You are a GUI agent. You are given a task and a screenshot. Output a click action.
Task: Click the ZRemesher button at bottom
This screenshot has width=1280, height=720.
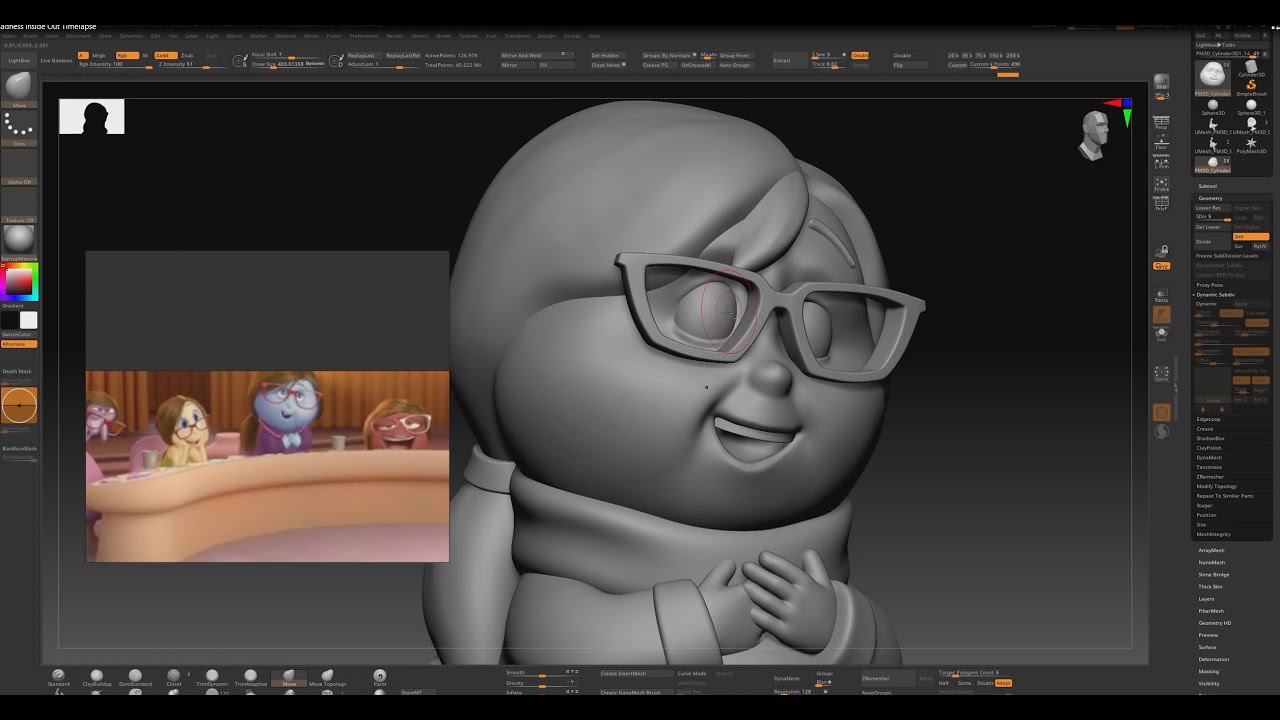tap(888, 679)
